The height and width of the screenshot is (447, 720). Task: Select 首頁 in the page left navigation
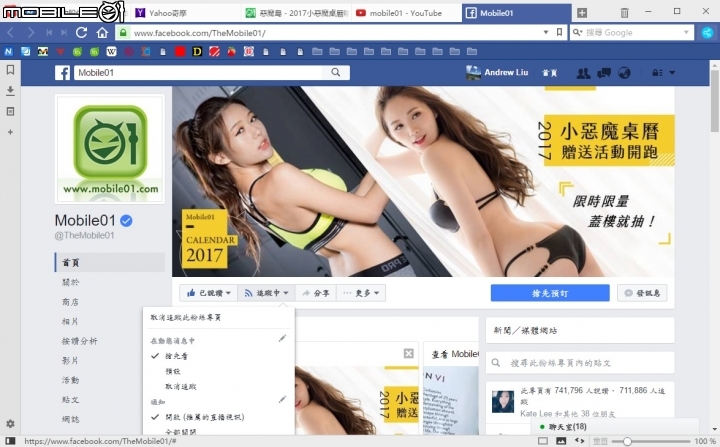click(110, 262)
